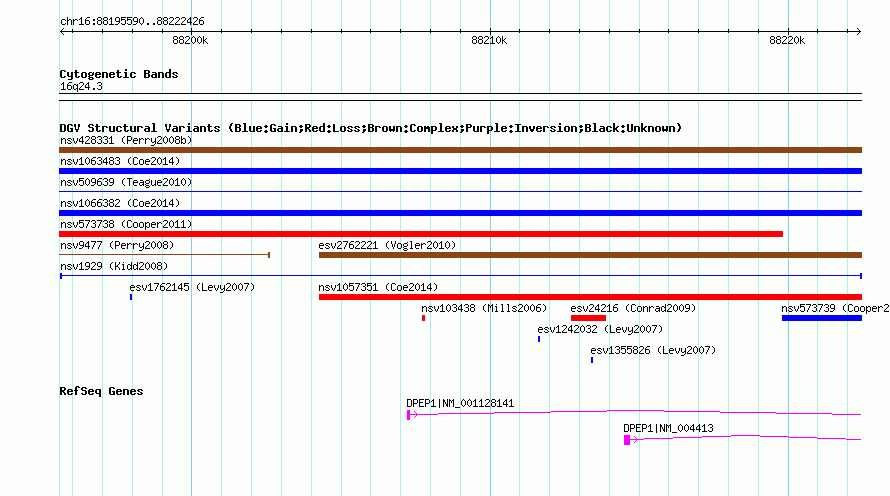890x496 pixels.
Task: Click the brown esv2762221 complex bar
Action: coord(590,255)
